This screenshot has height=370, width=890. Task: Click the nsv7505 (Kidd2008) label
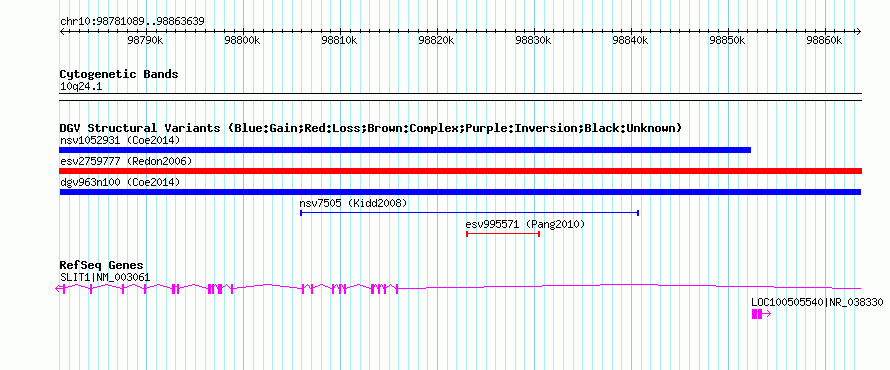coord(353,203)
